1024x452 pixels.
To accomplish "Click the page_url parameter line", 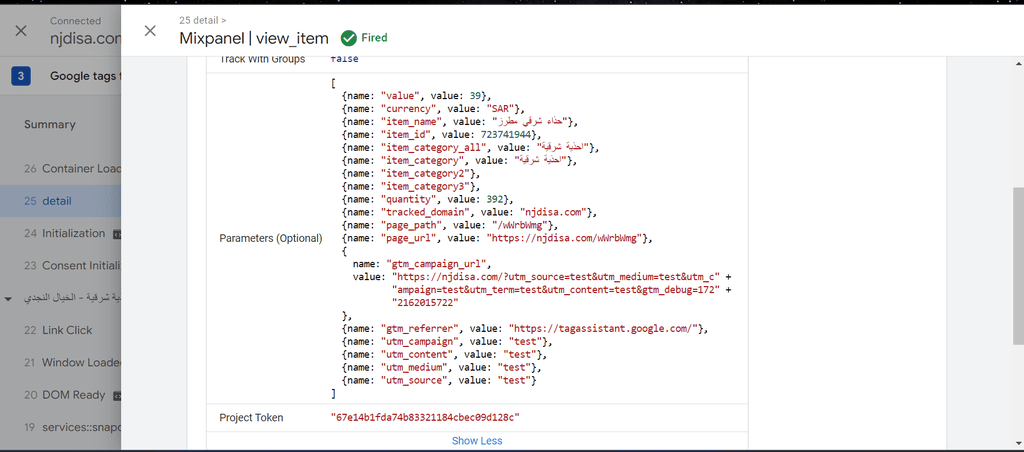I will pyautogui.click(x=497, y=238).
